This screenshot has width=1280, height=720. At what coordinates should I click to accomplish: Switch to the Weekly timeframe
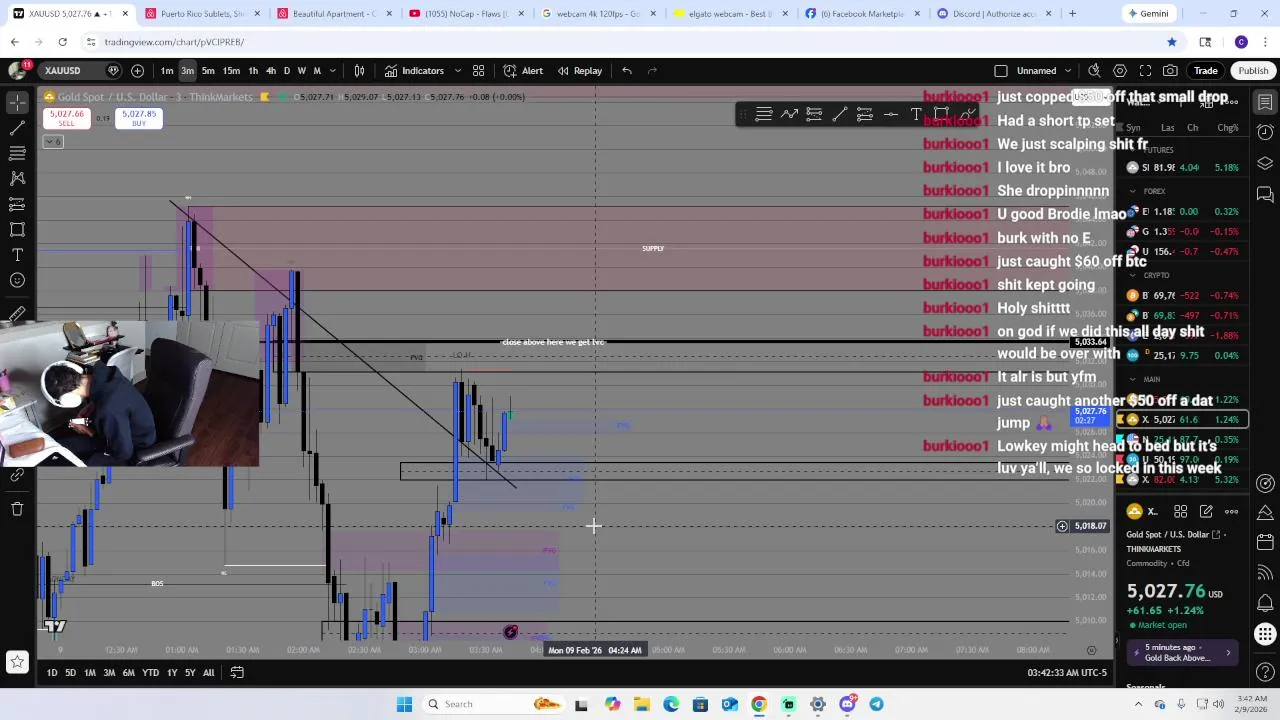pos(301,71)
